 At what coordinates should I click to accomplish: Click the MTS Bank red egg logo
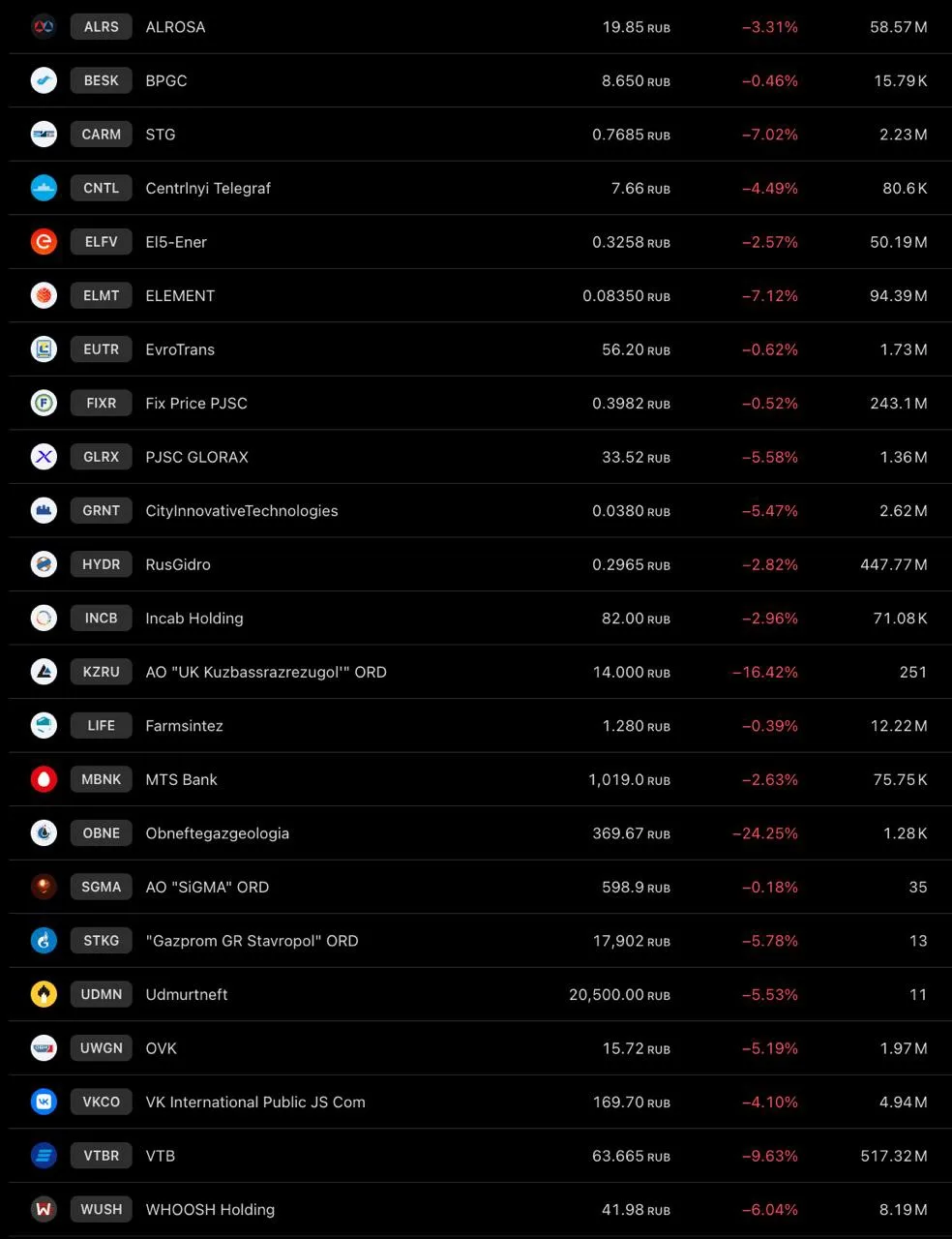tap(44, 779)
